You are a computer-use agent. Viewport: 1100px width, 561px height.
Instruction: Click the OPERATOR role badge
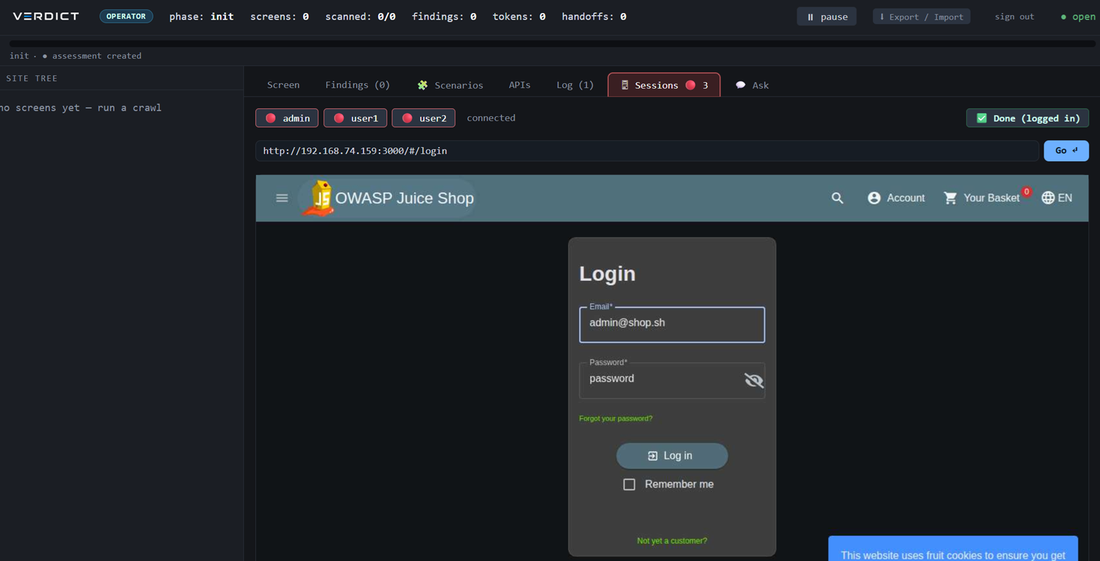click(126, 16)
